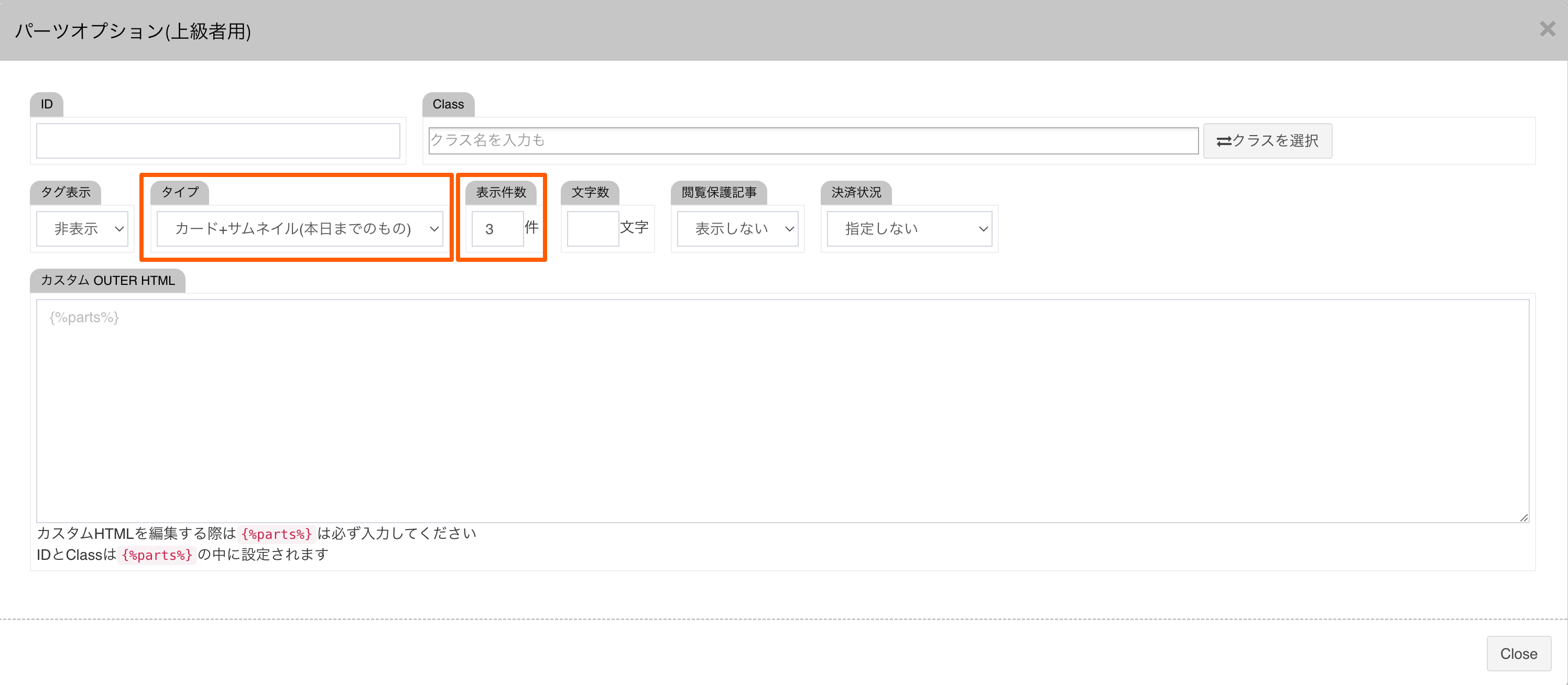Screen dimensions: 1568x685
Task: Click the は必ず入力してください hint text
Action: (x=397, y=534)
